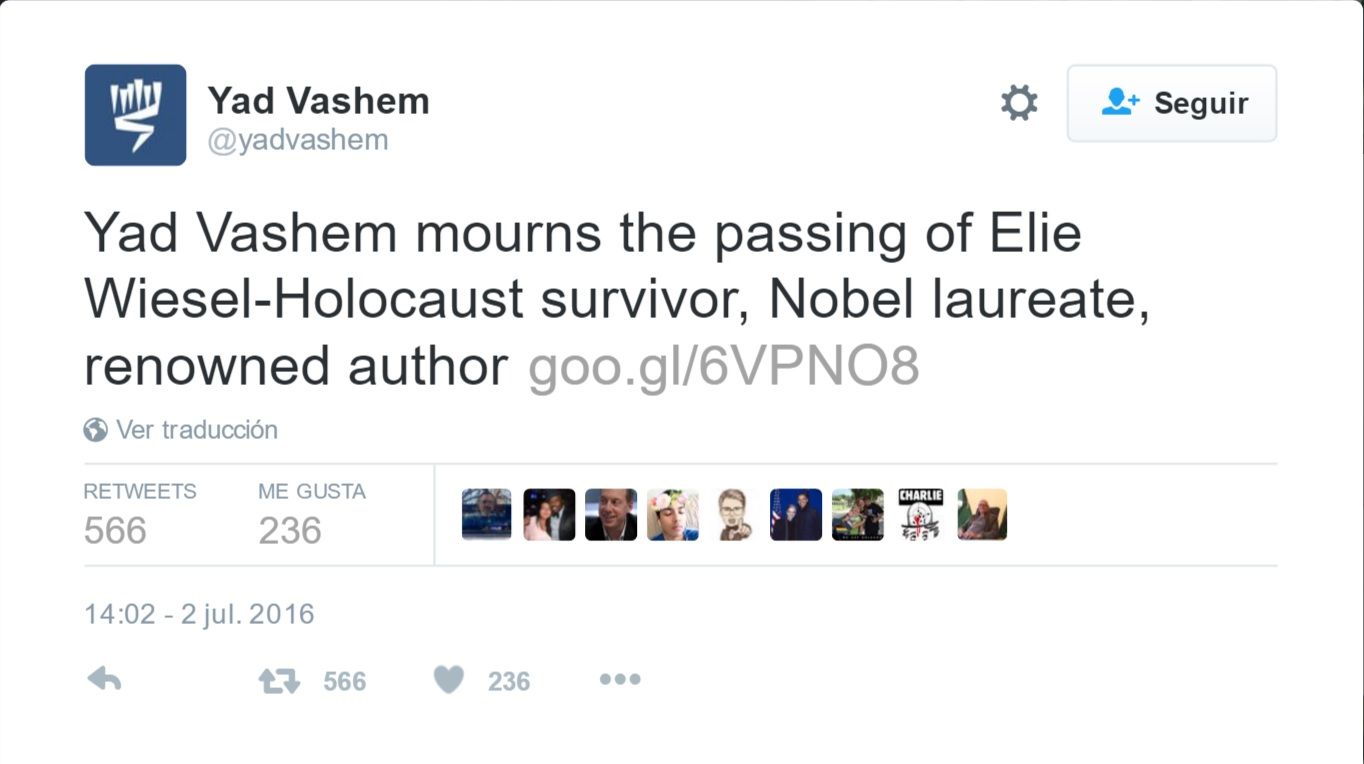Click the Yad Vashem profile logo

[135, 115]
